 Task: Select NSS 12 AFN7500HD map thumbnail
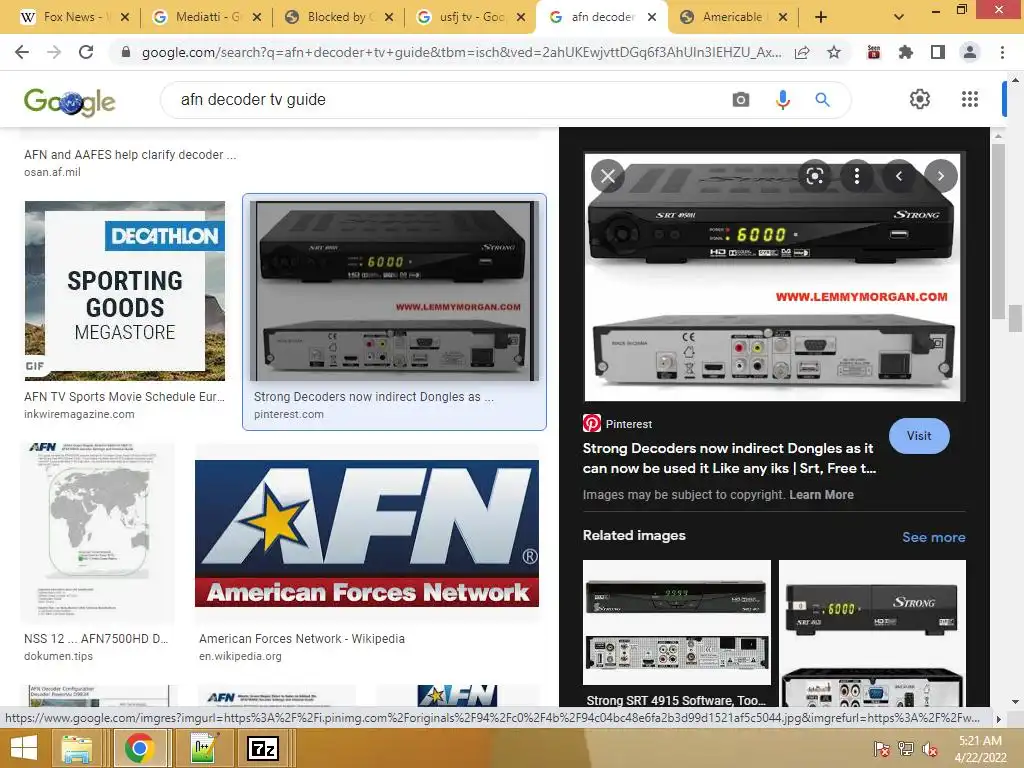pyautogui.click(x=98, y=532)
